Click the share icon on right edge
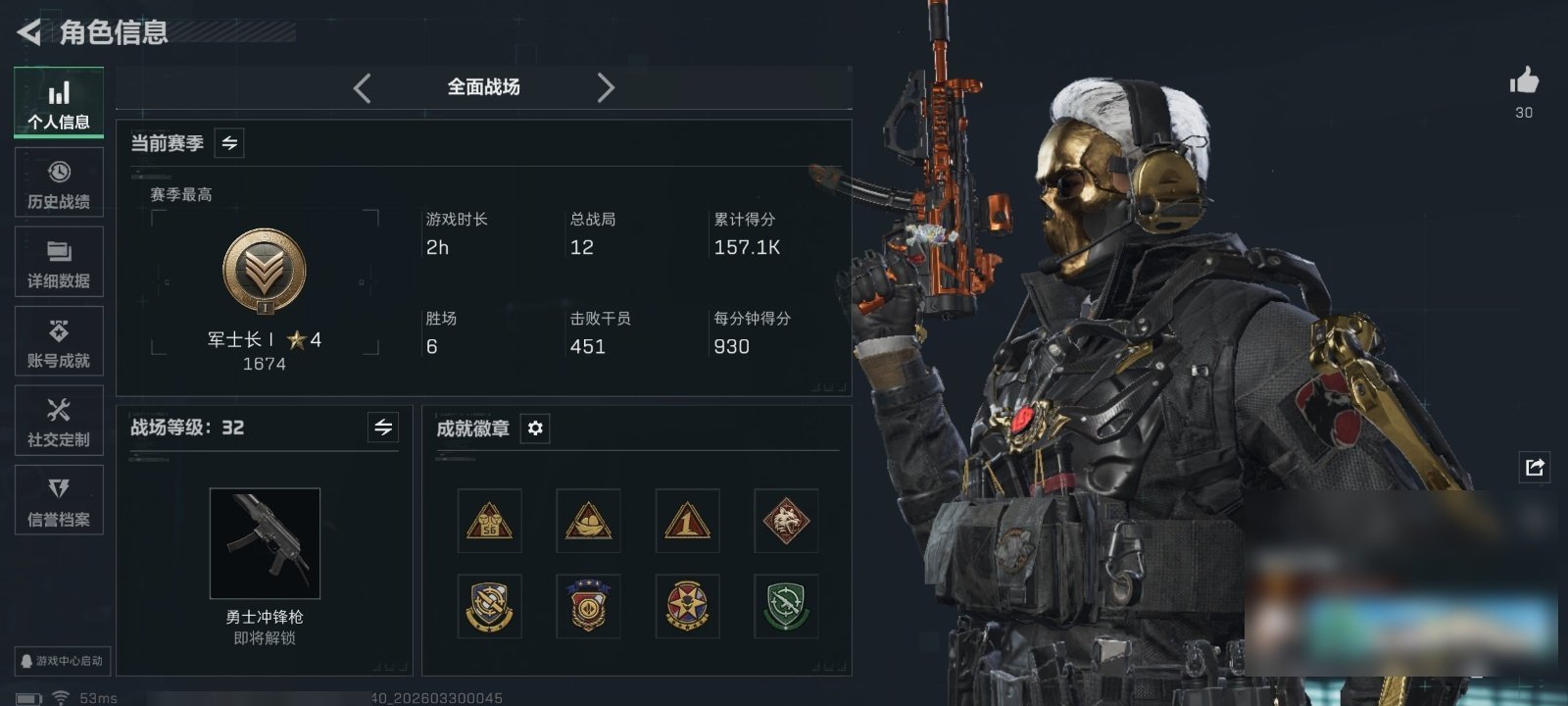Screen dimensions: 1568x706 pos(1535,467)
